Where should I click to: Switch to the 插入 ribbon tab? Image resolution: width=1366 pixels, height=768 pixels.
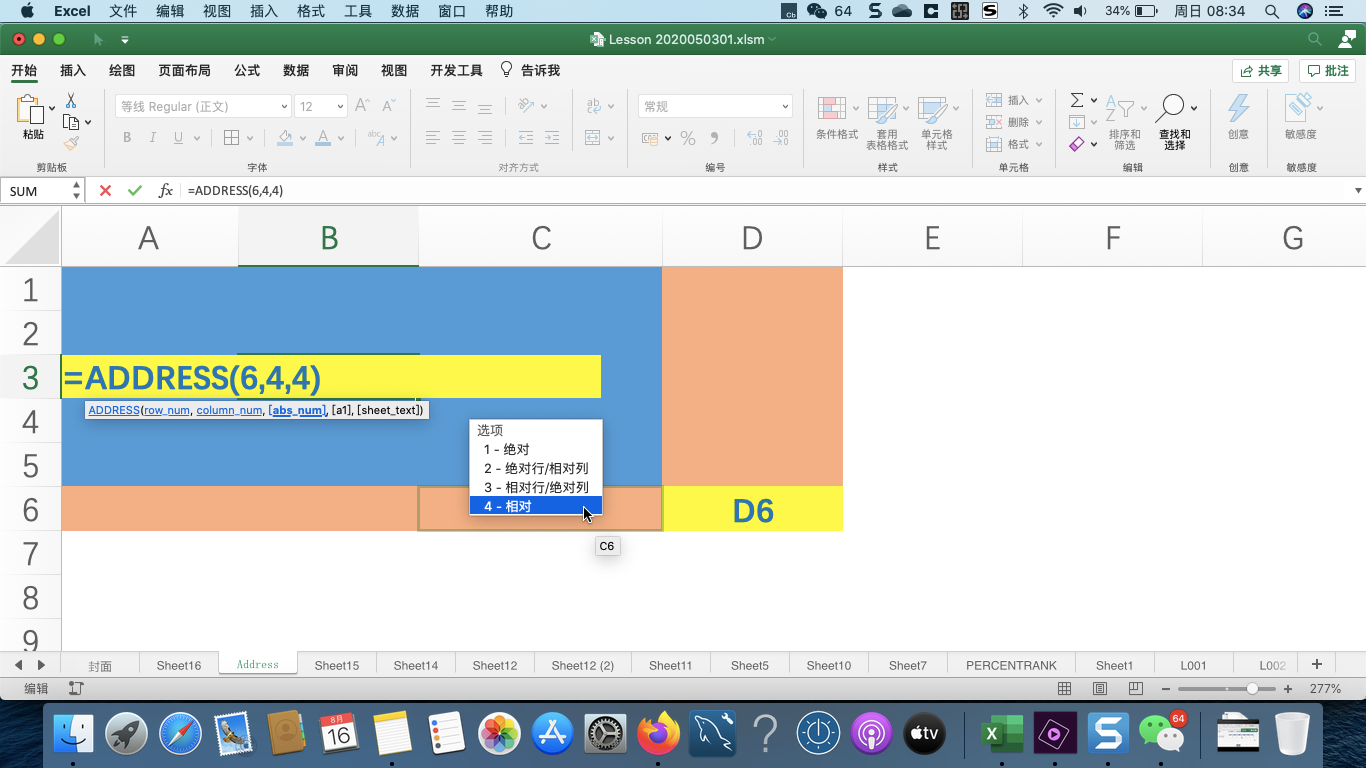click(73, 70)
